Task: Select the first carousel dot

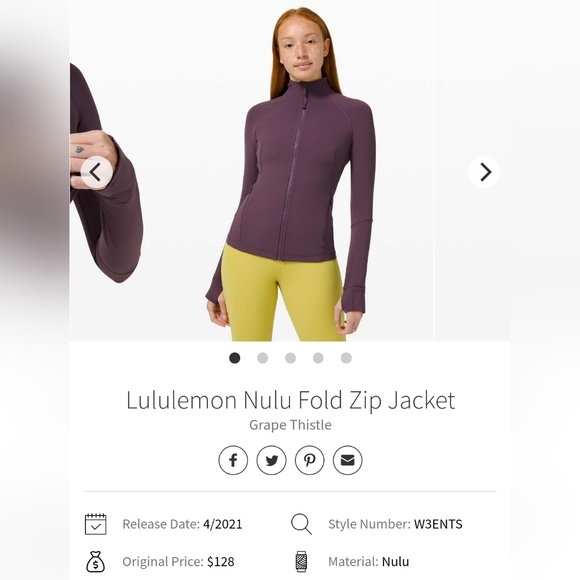Action: point(235,358)
